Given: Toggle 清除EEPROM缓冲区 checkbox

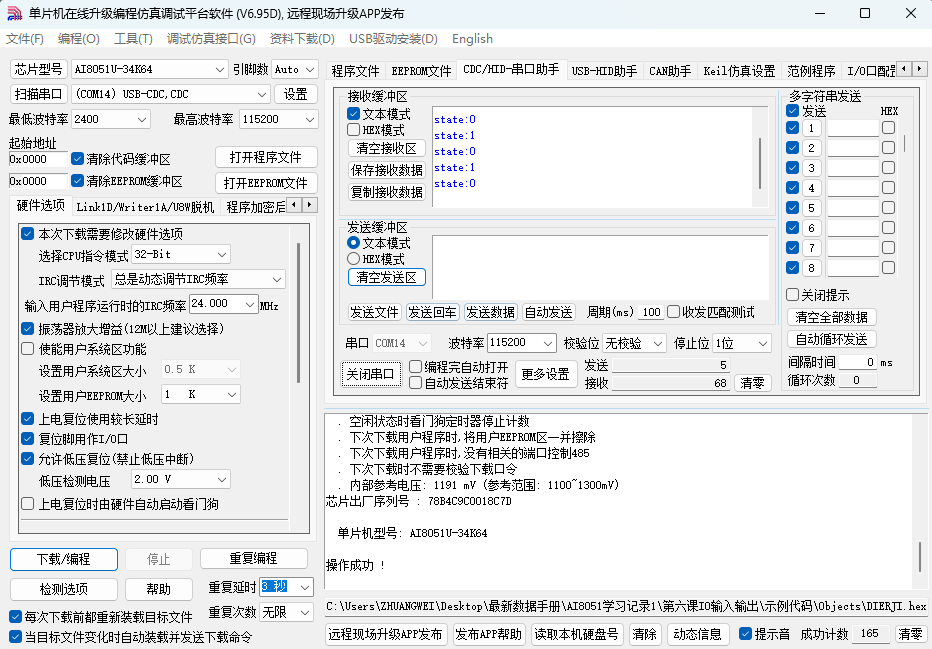Looking at the screenshot, I should (x=77, y=180).
